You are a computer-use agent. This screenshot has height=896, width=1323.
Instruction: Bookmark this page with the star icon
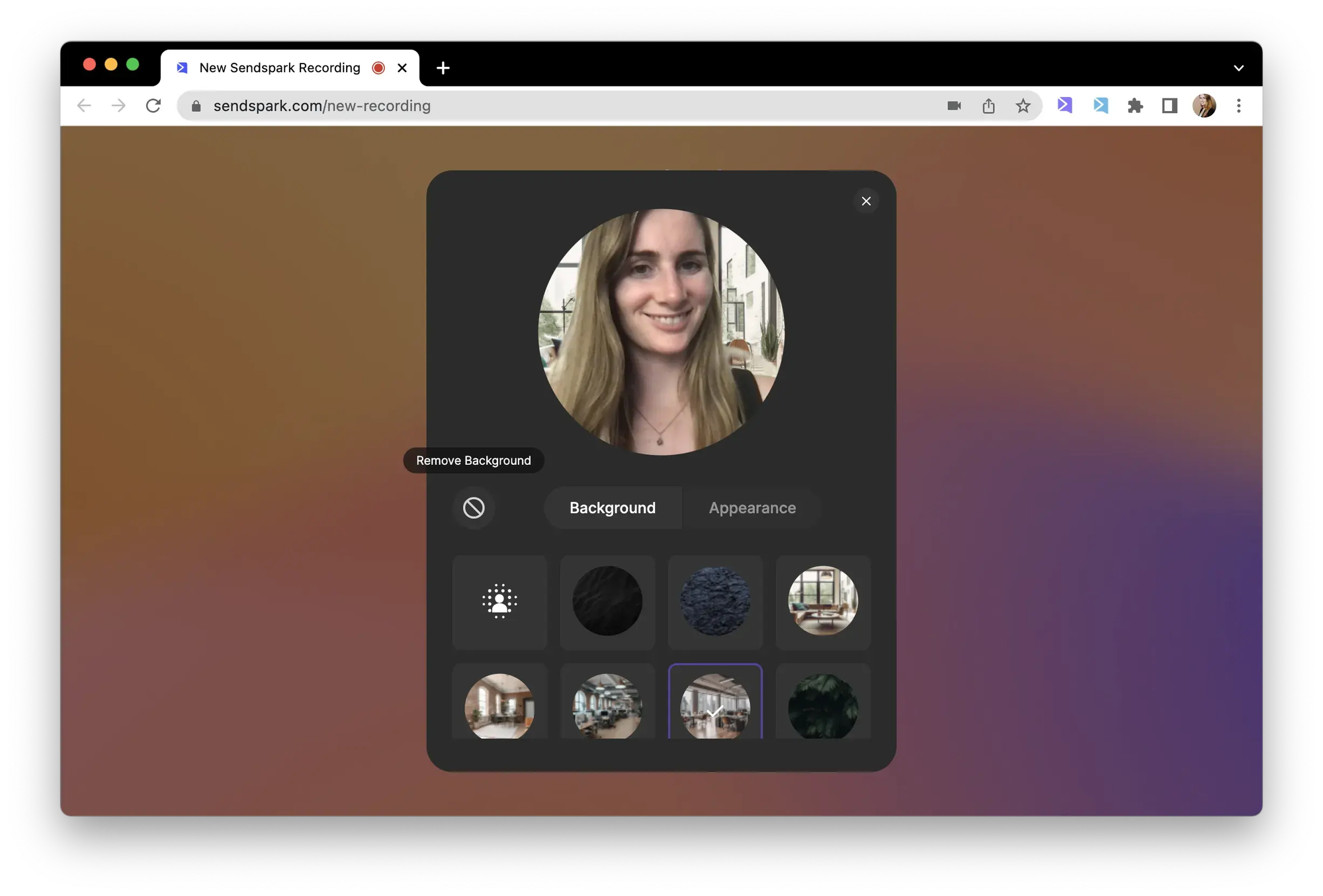tap(1023, 106)
